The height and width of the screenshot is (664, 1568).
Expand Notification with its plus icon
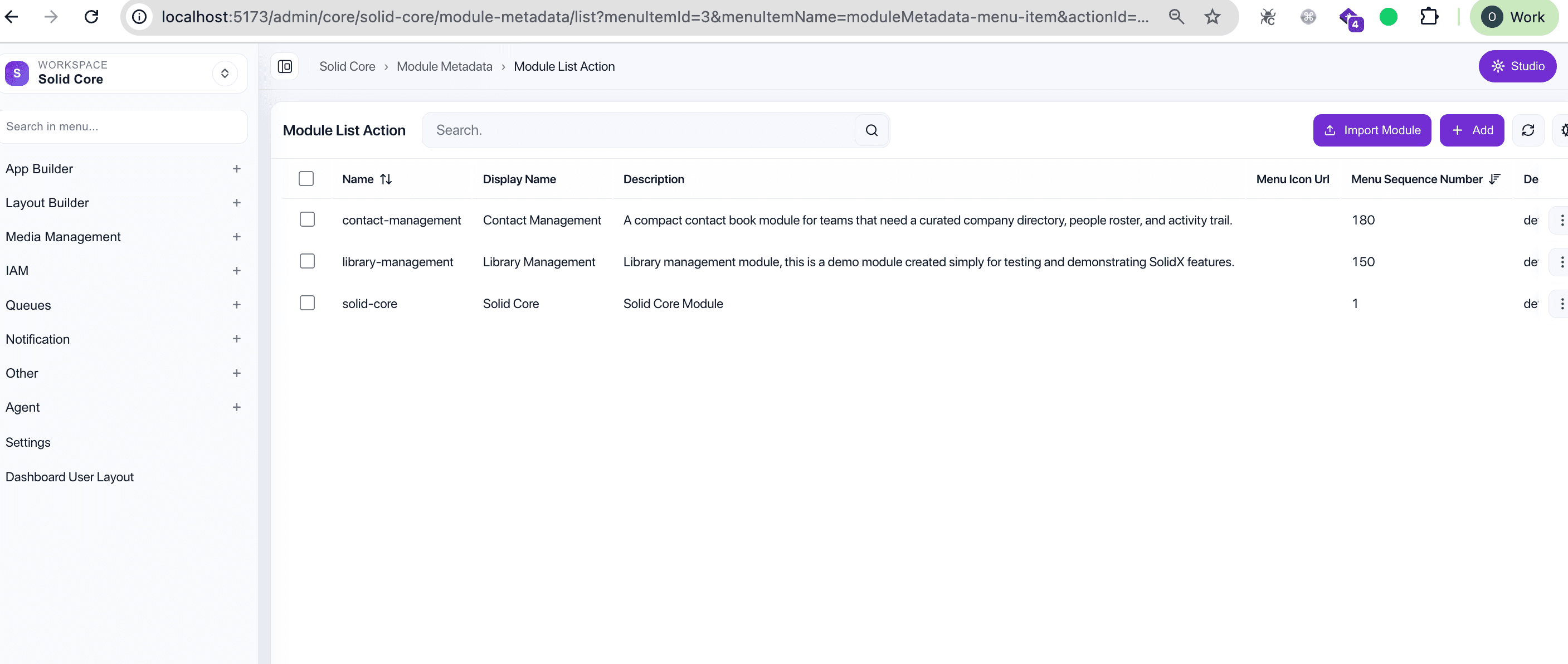(x=236, y=339)
